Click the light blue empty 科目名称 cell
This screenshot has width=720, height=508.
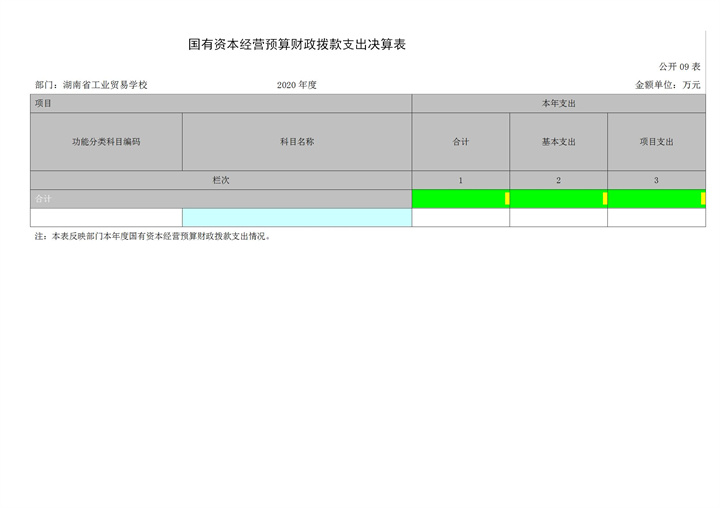[x=297, y=218]
